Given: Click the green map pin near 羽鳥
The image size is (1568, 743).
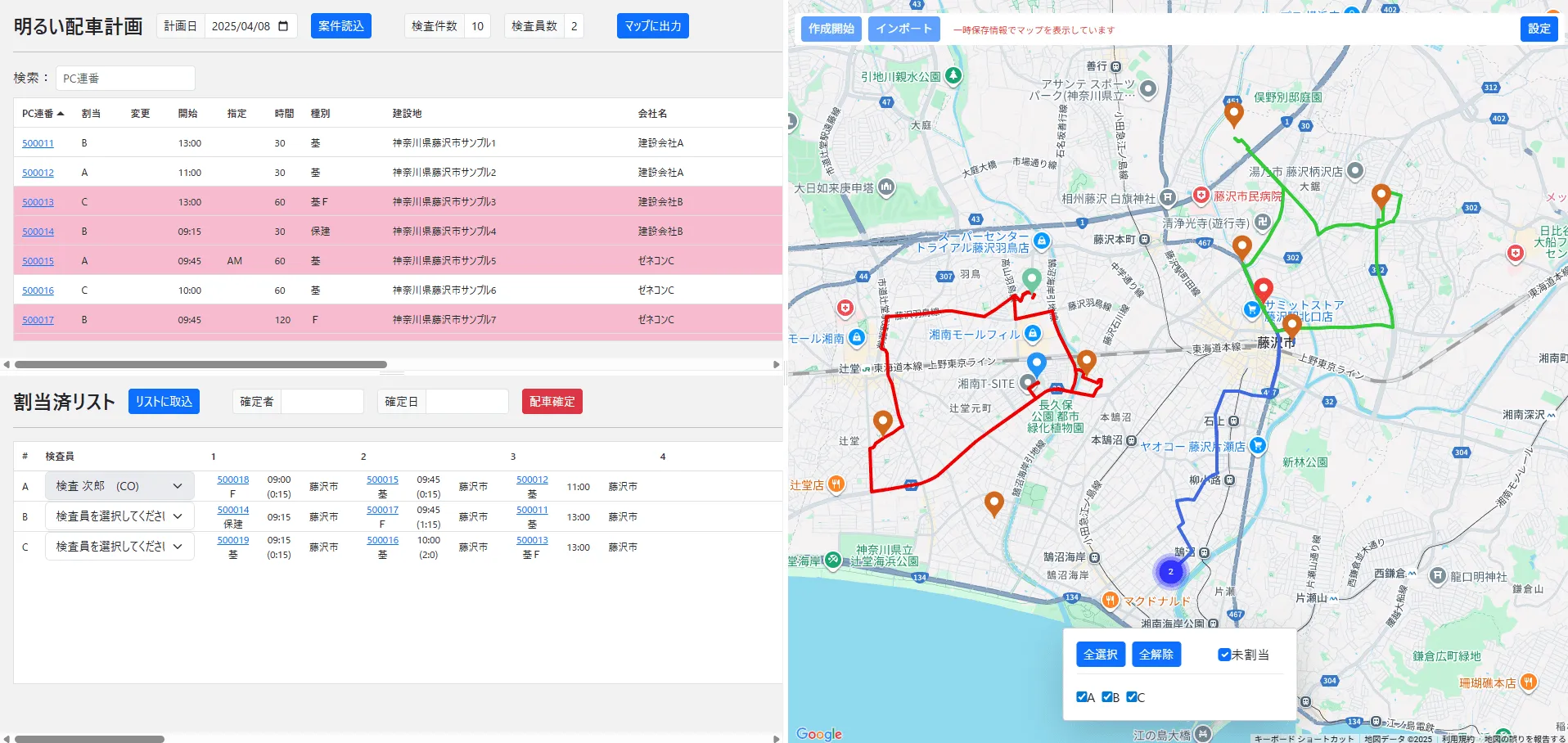Looking at the screenshot, I should [1031, 280].
